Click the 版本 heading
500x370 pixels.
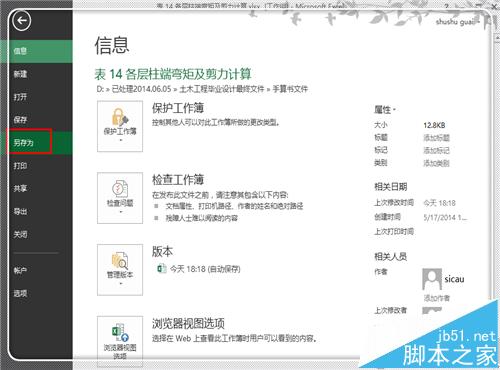(162, 251)
